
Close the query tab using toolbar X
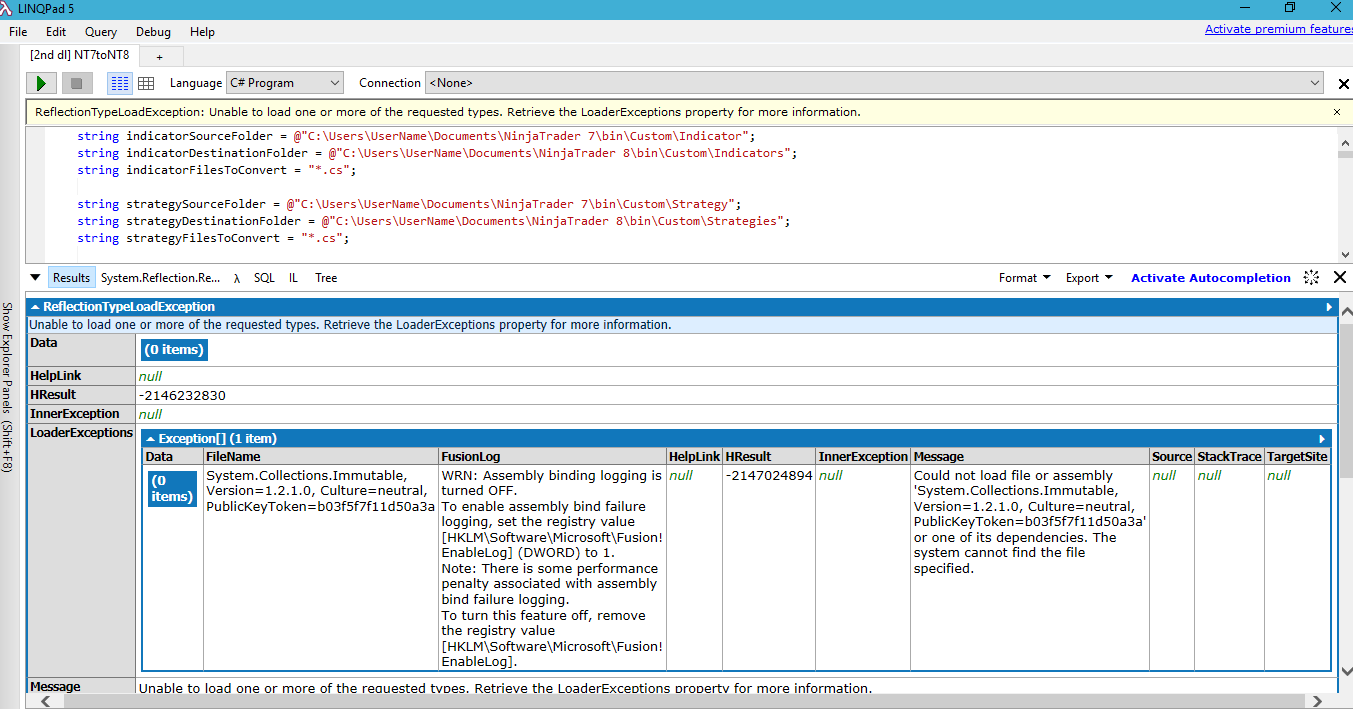(1344, 83)
